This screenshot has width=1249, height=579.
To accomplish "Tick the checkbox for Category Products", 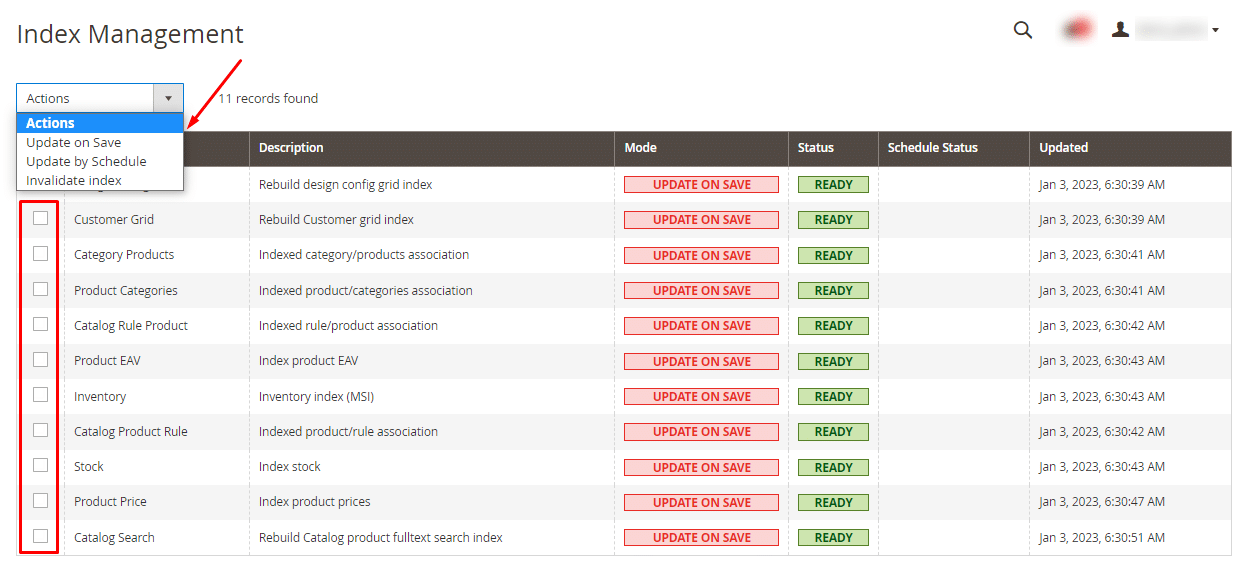I will [40, 254].
